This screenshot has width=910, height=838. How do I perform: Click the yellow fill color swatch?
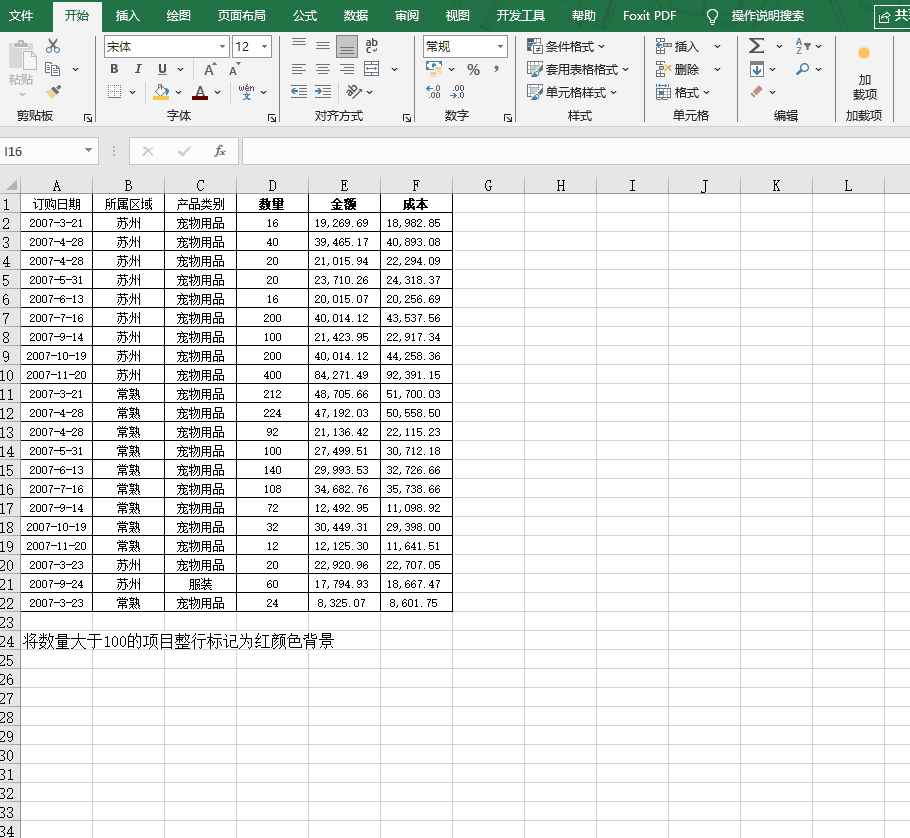coord(162,92)
